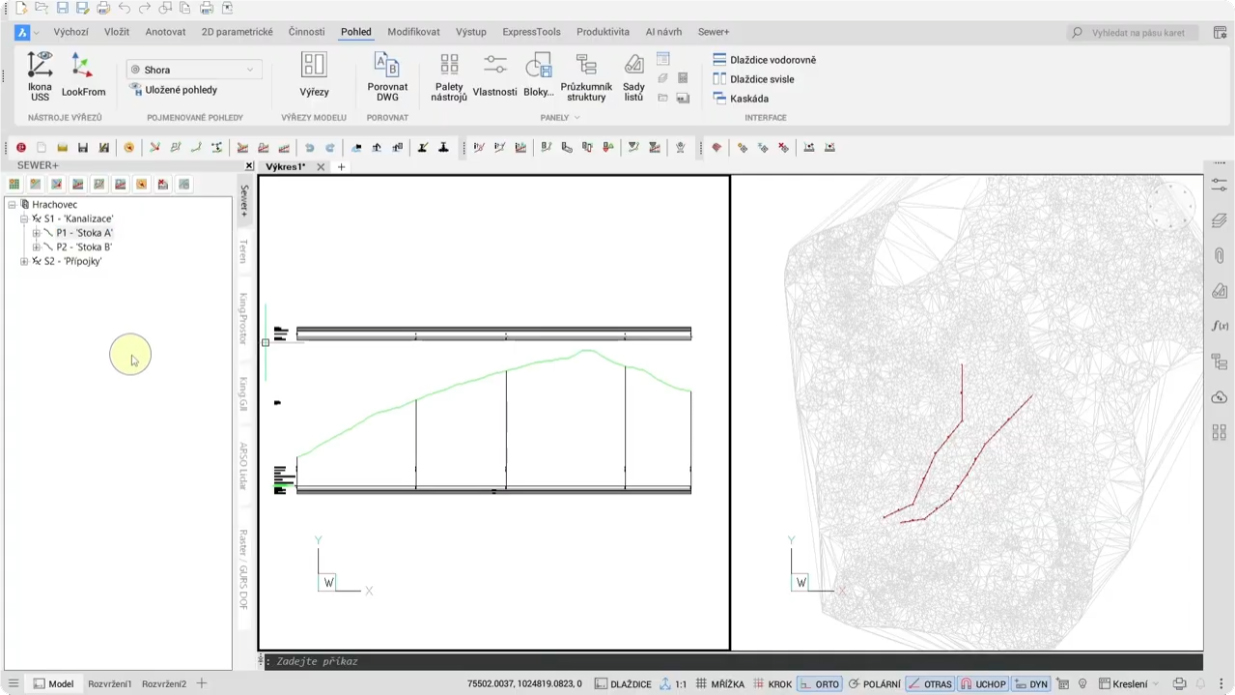Click Dlaždice vodorovně button
Image resolution: width=1235 pixels, height=695 pixels.
tap(764, 60)
